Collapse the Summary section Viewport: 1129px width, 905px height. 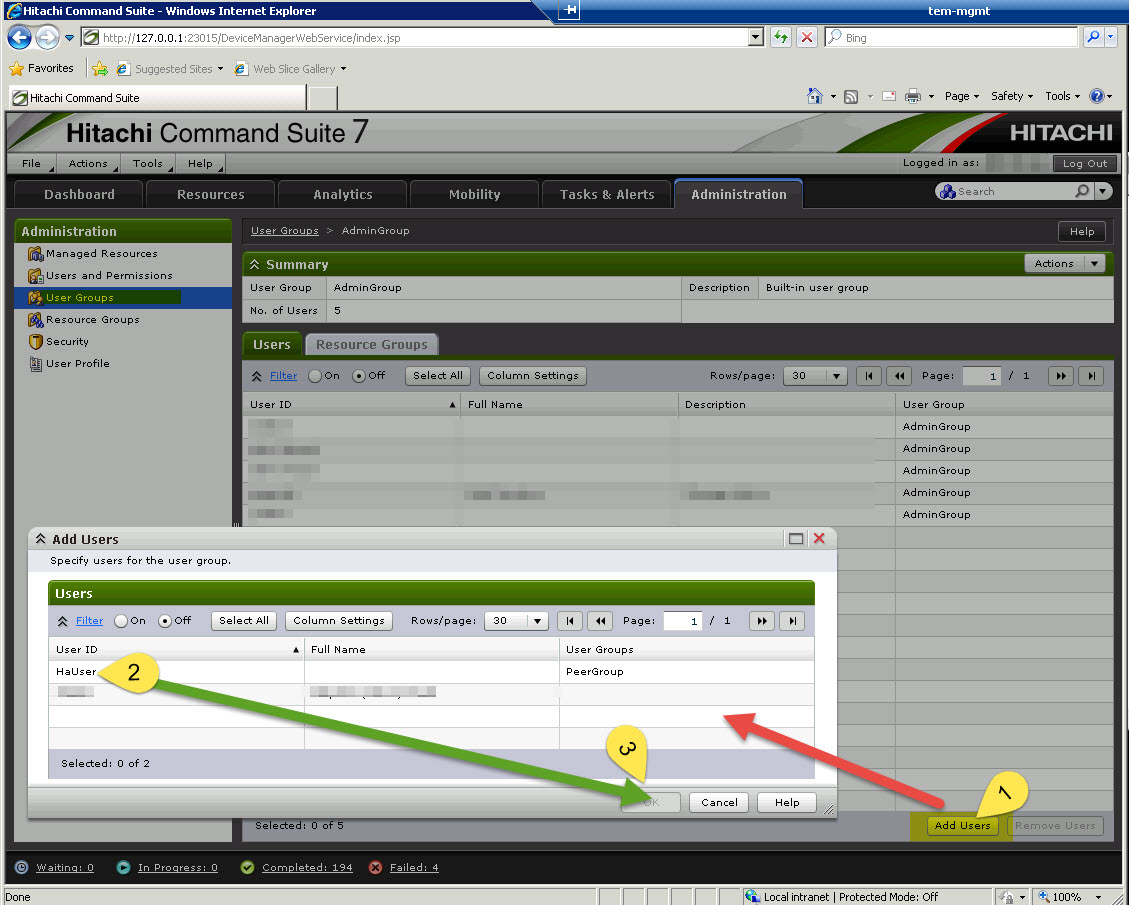point(254,264)
